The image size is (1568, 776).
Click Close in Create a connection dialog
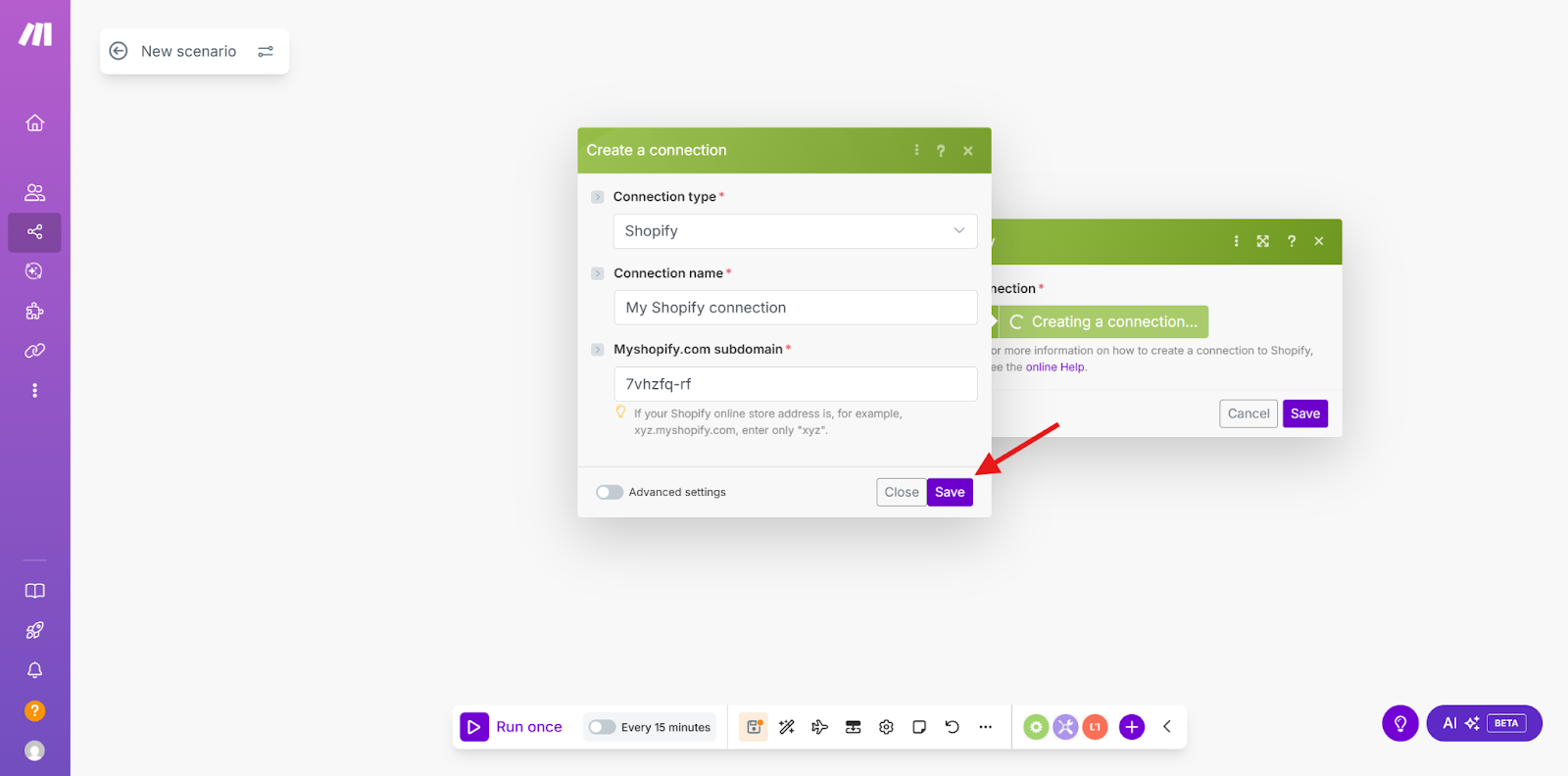[902, 492]
